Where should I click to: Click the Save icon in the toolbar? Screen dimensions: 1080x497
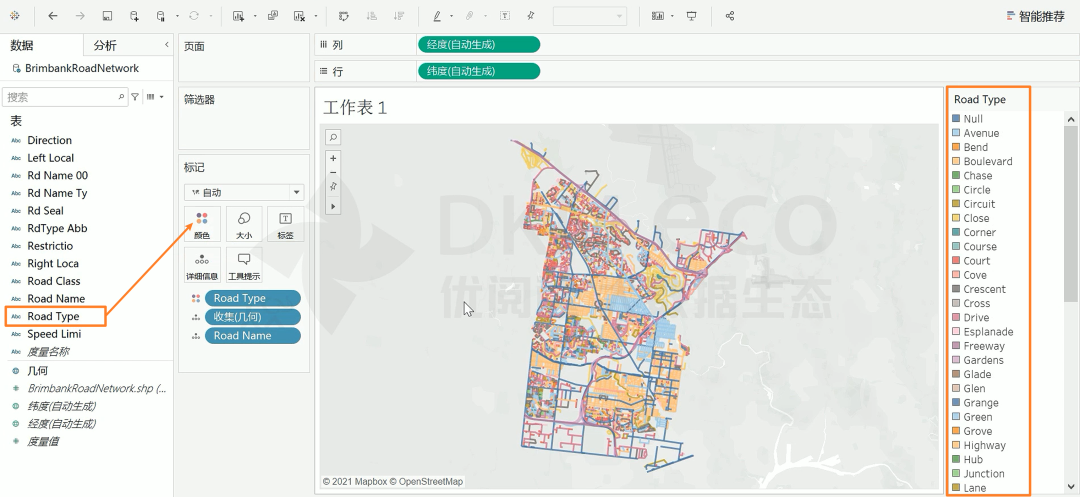[107, 17]
